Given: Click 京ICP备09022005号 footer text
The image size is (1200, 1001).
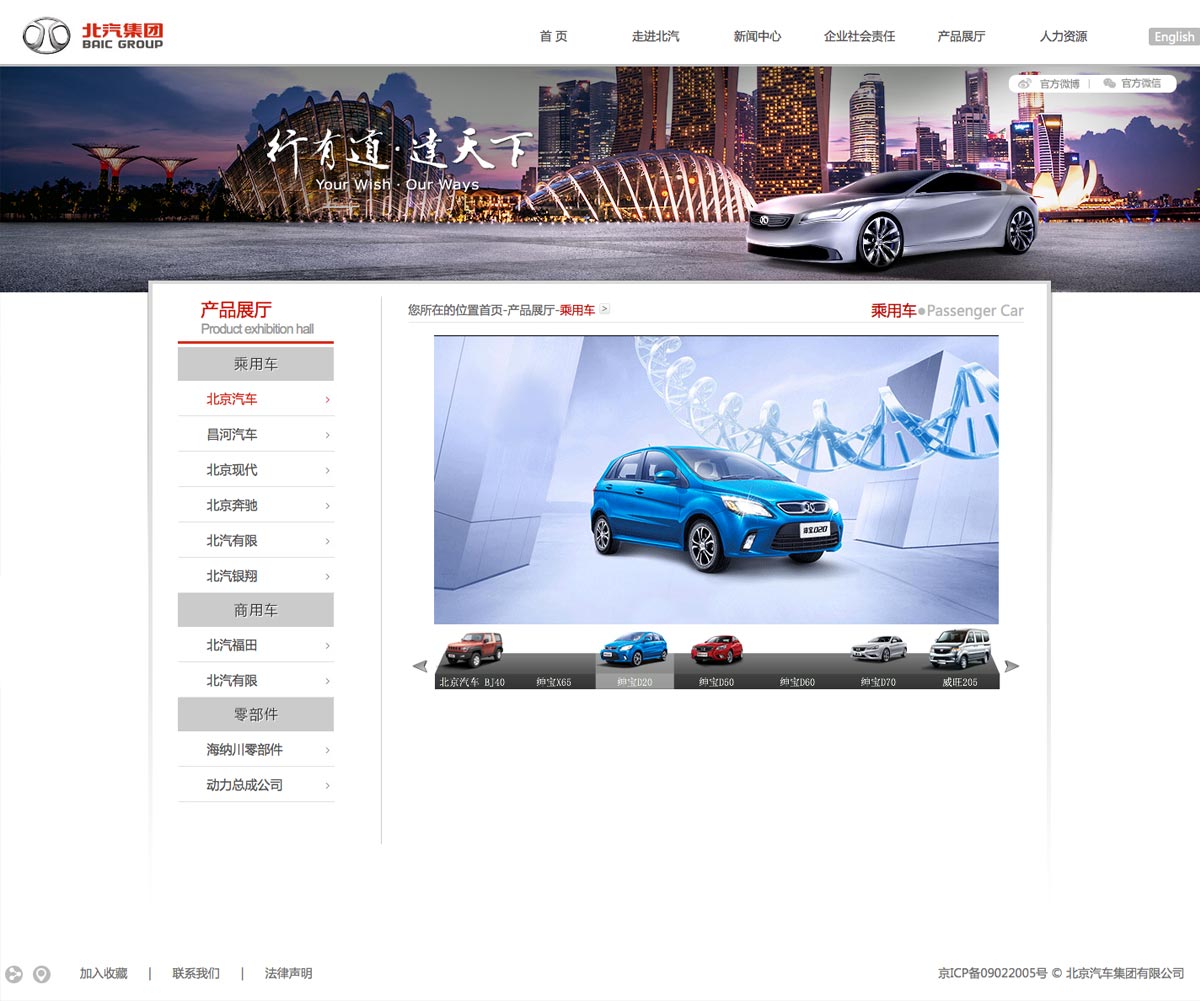Looking at the screenshot, I should click(x=993, y=973).
